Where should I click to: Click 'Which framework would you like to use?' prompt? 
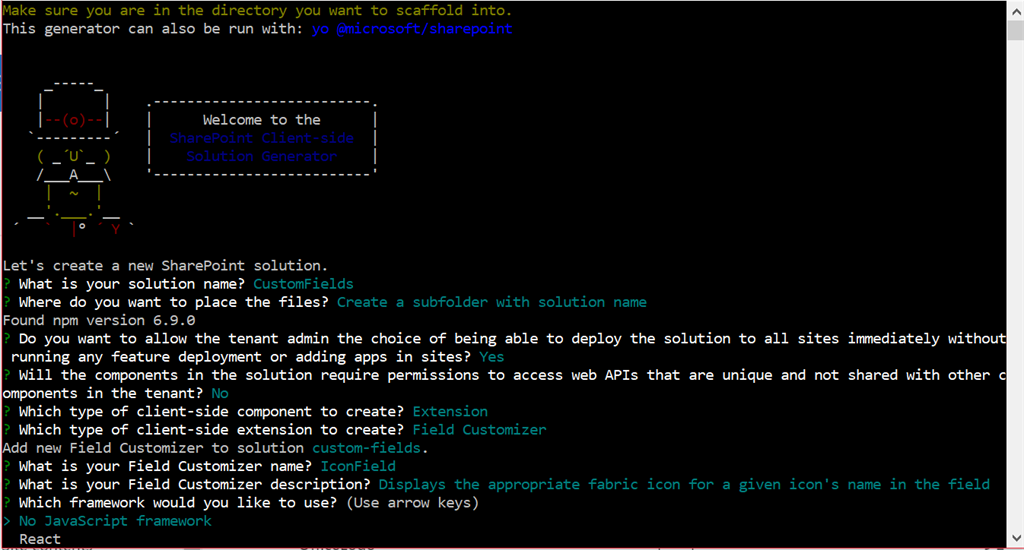click(x=178, y=503)
